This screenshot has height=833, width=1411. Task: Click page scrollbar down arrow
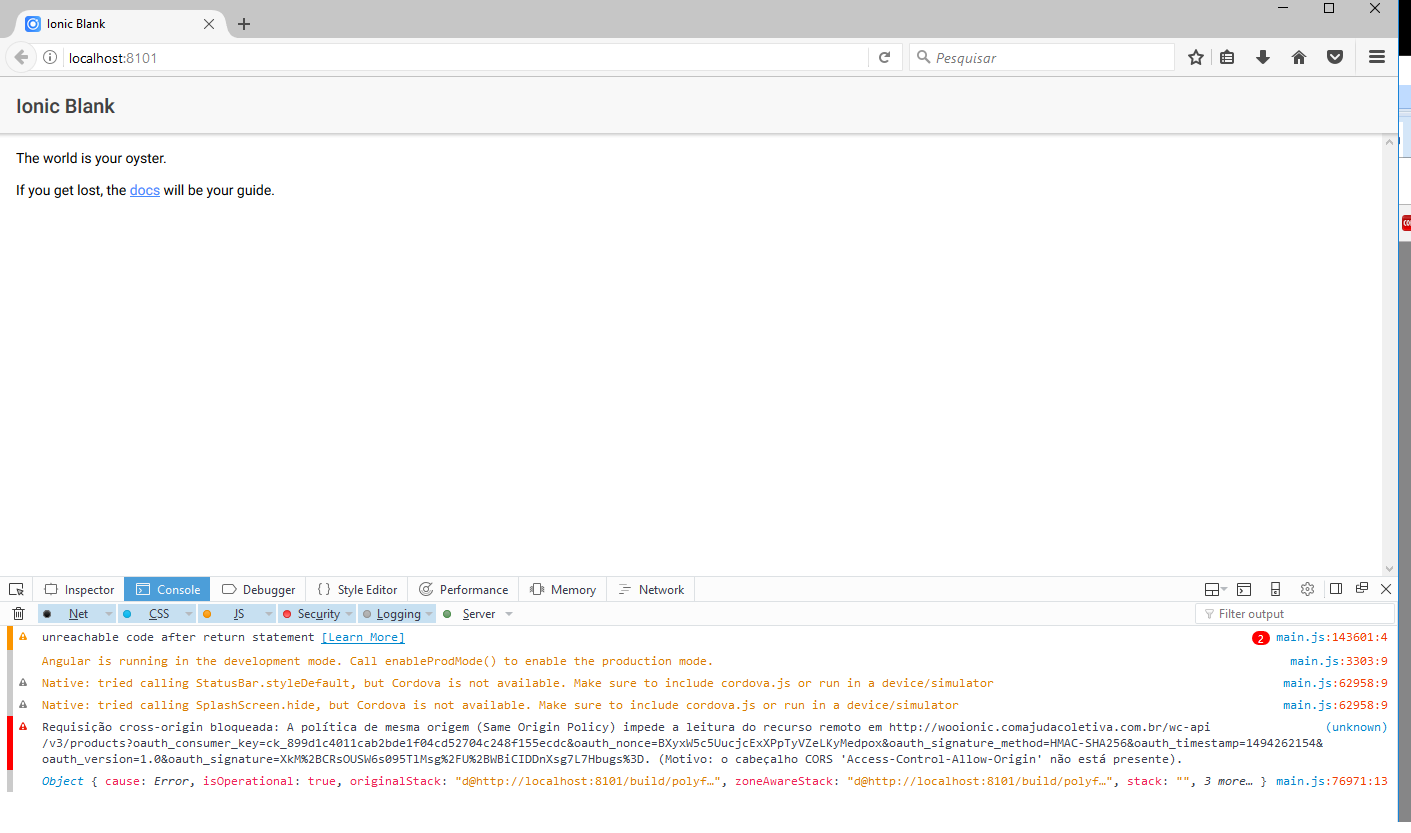[x=1389, y=568]
